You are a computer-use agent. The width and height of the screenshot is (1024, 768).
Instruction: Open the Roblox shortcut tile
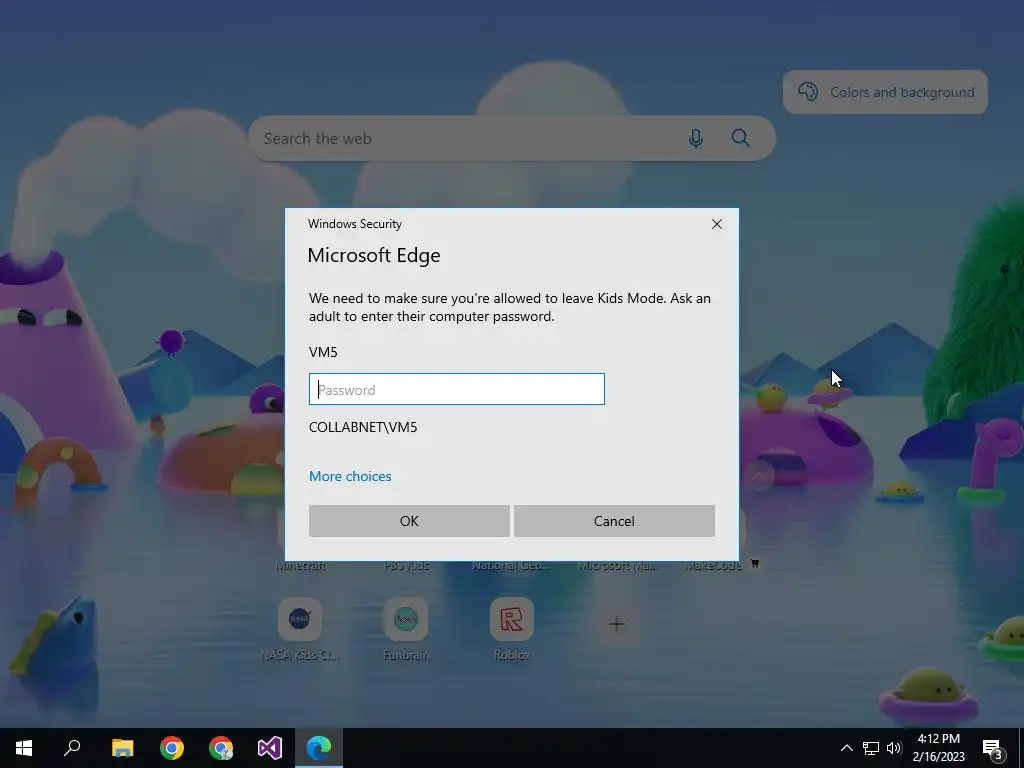pyautogui.click(x=511, y=619)
